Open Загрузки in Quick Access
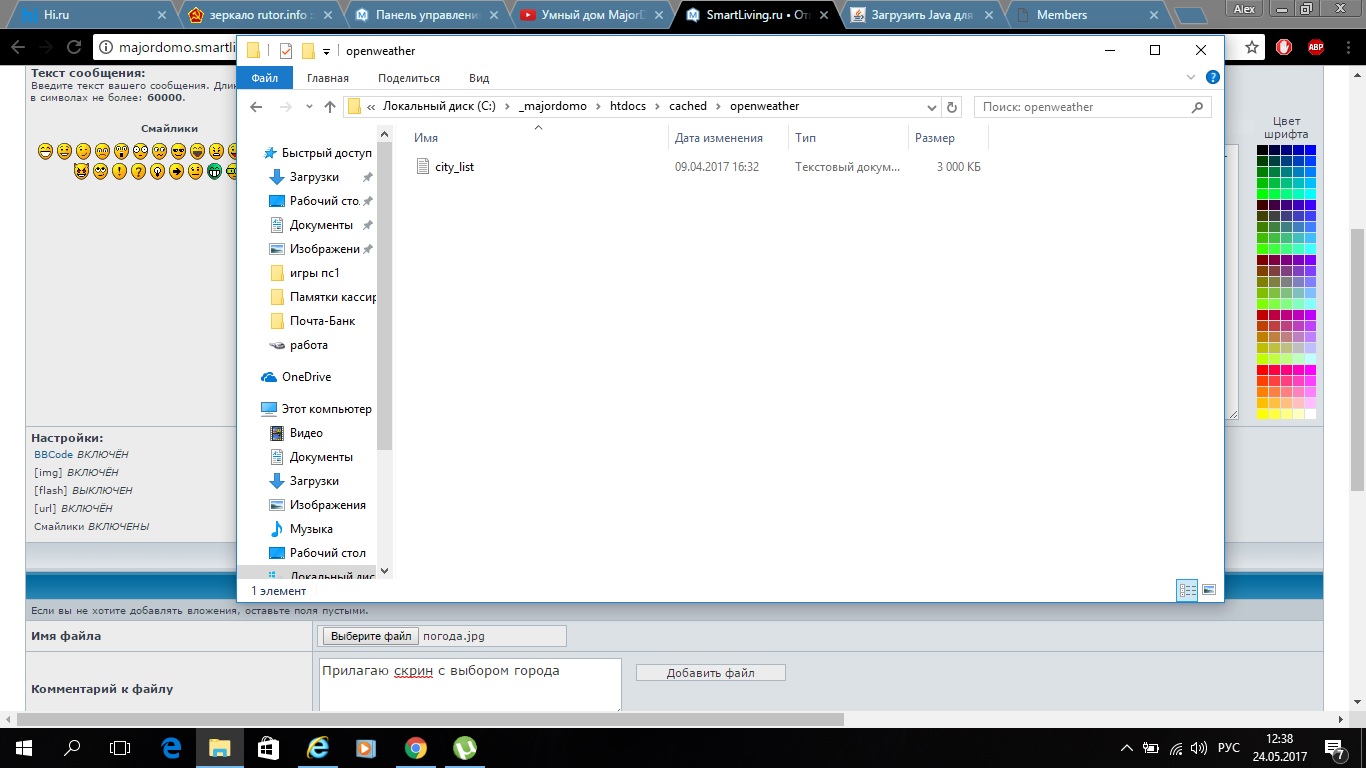 (314, 177)
